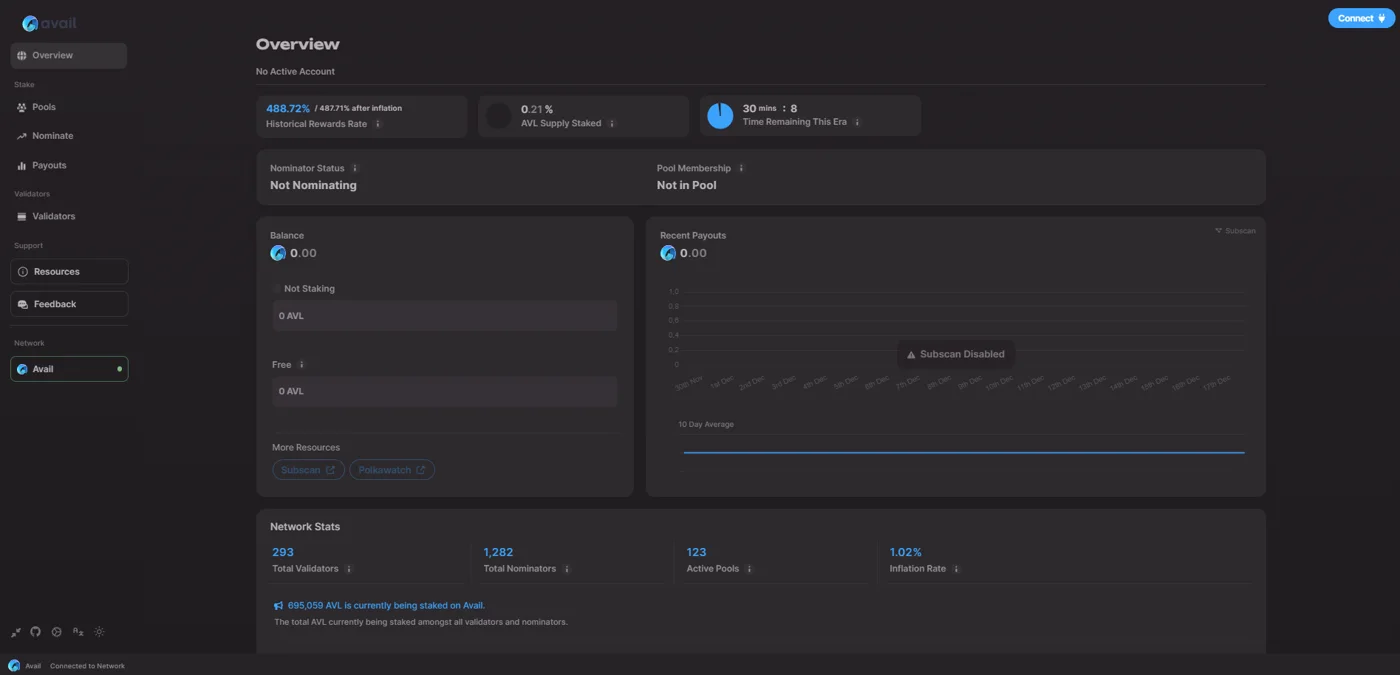Screen dimensions: 1400x675
Task: Go to Pools in the sidebar
Action: (69, 107)
